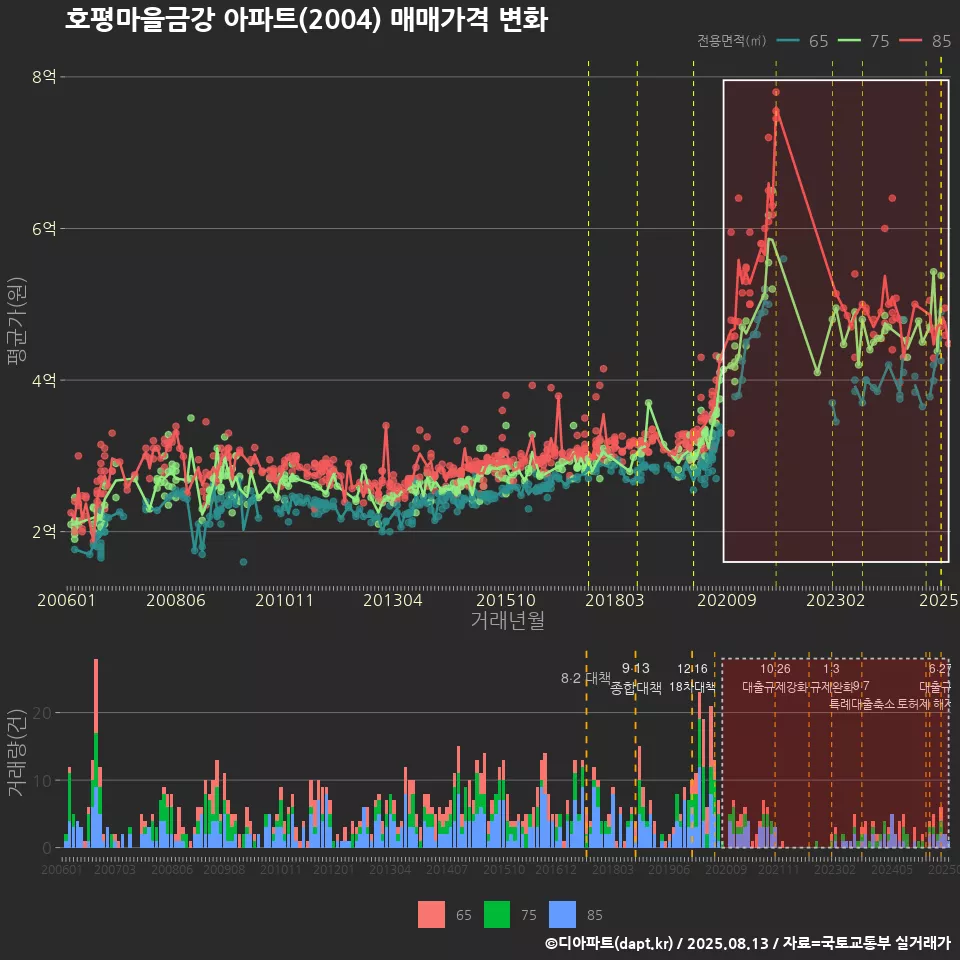Click the 6억 y-axis label
The height and width of the screenshot is (960, 960).
click(x=44, y=228)
